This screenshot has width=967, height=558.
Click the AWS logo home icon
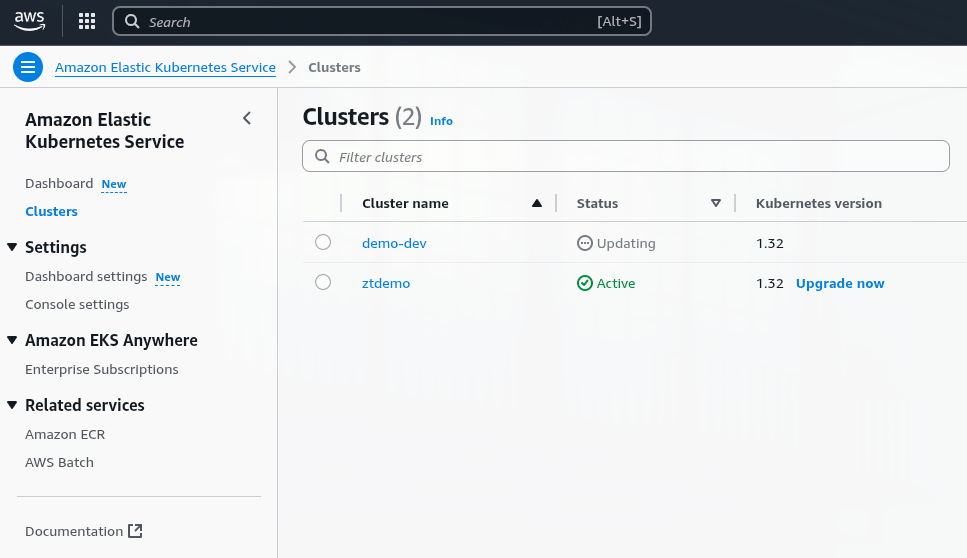(29, 21)
